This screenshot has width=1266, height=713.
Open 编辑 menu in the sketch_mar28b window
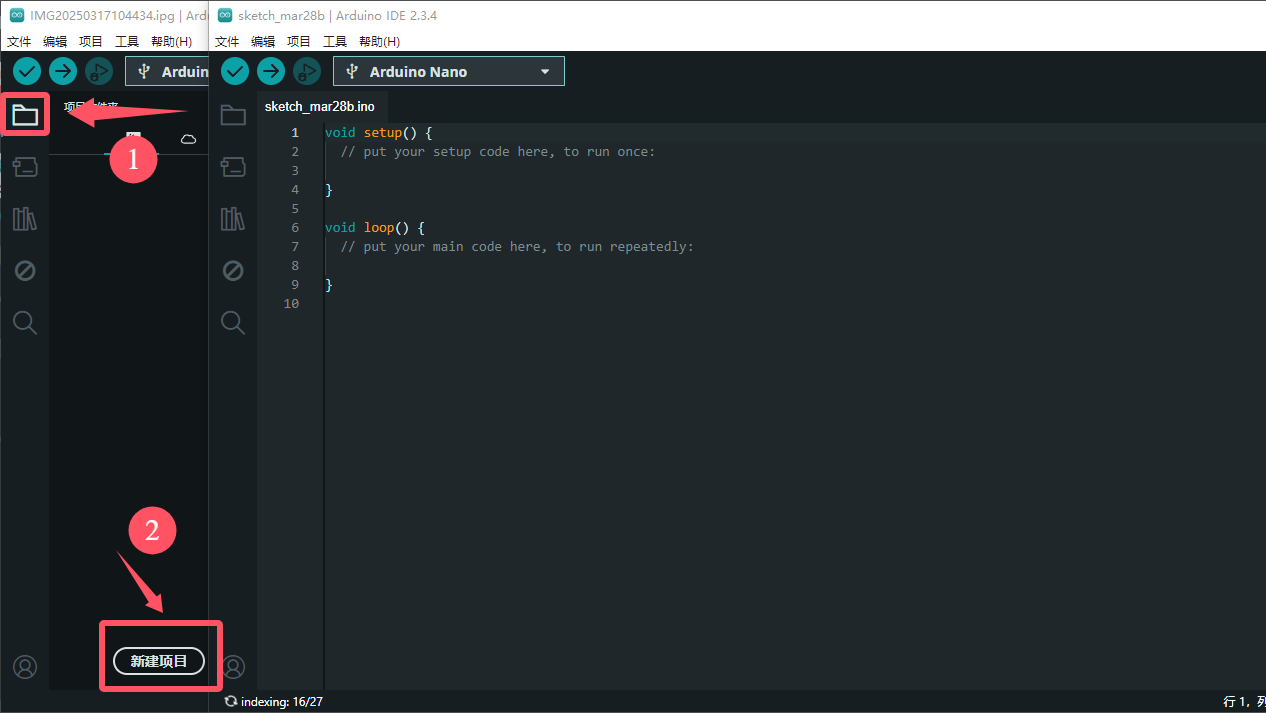263,42
